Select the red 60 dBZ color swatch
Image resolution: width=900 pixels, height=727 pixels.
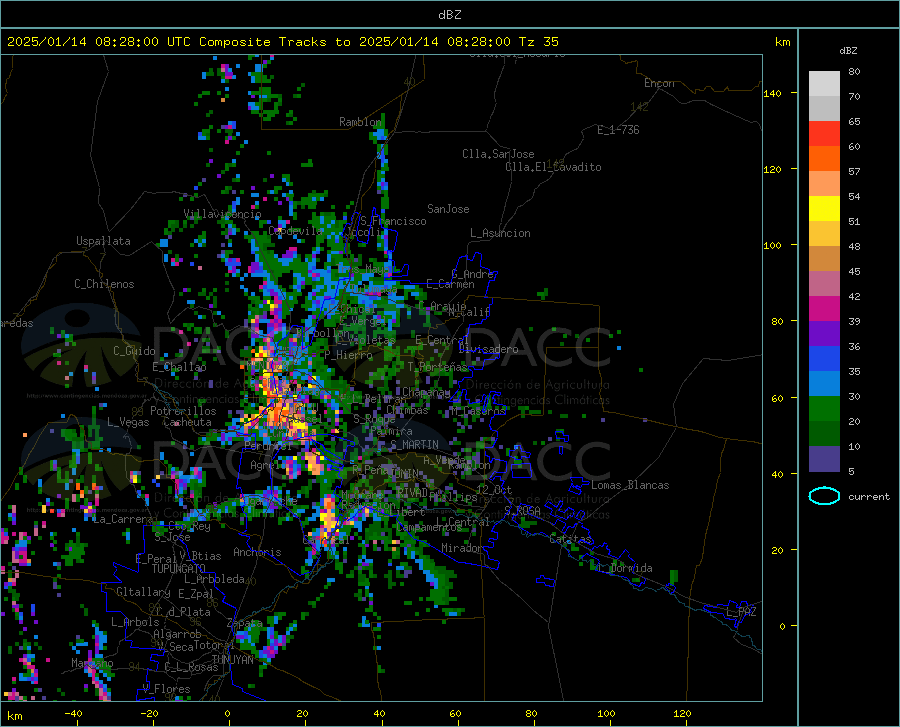pyautogui.click(x=824, y=134)
